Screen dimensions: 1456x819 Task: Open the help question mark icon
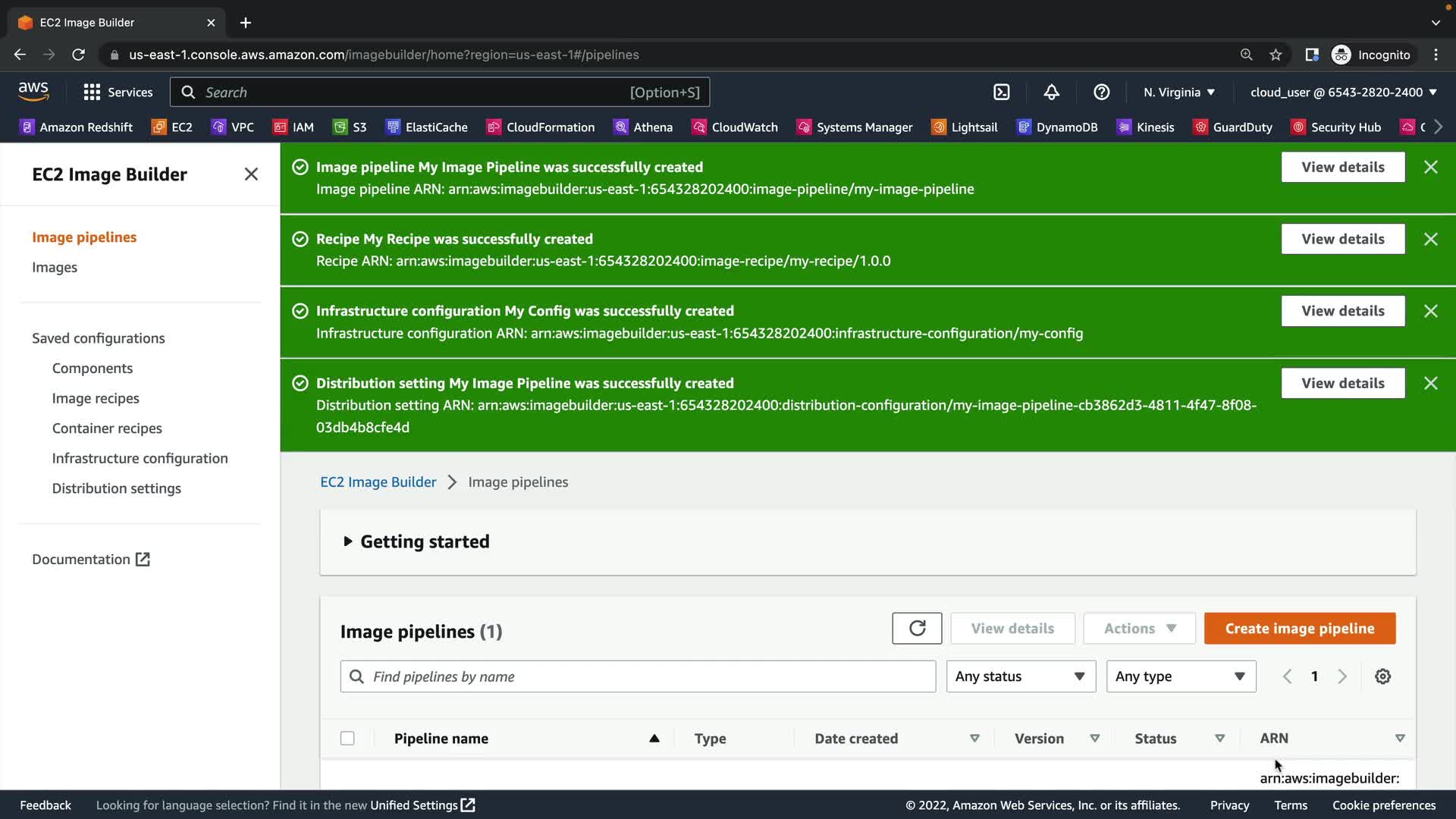1101,93
